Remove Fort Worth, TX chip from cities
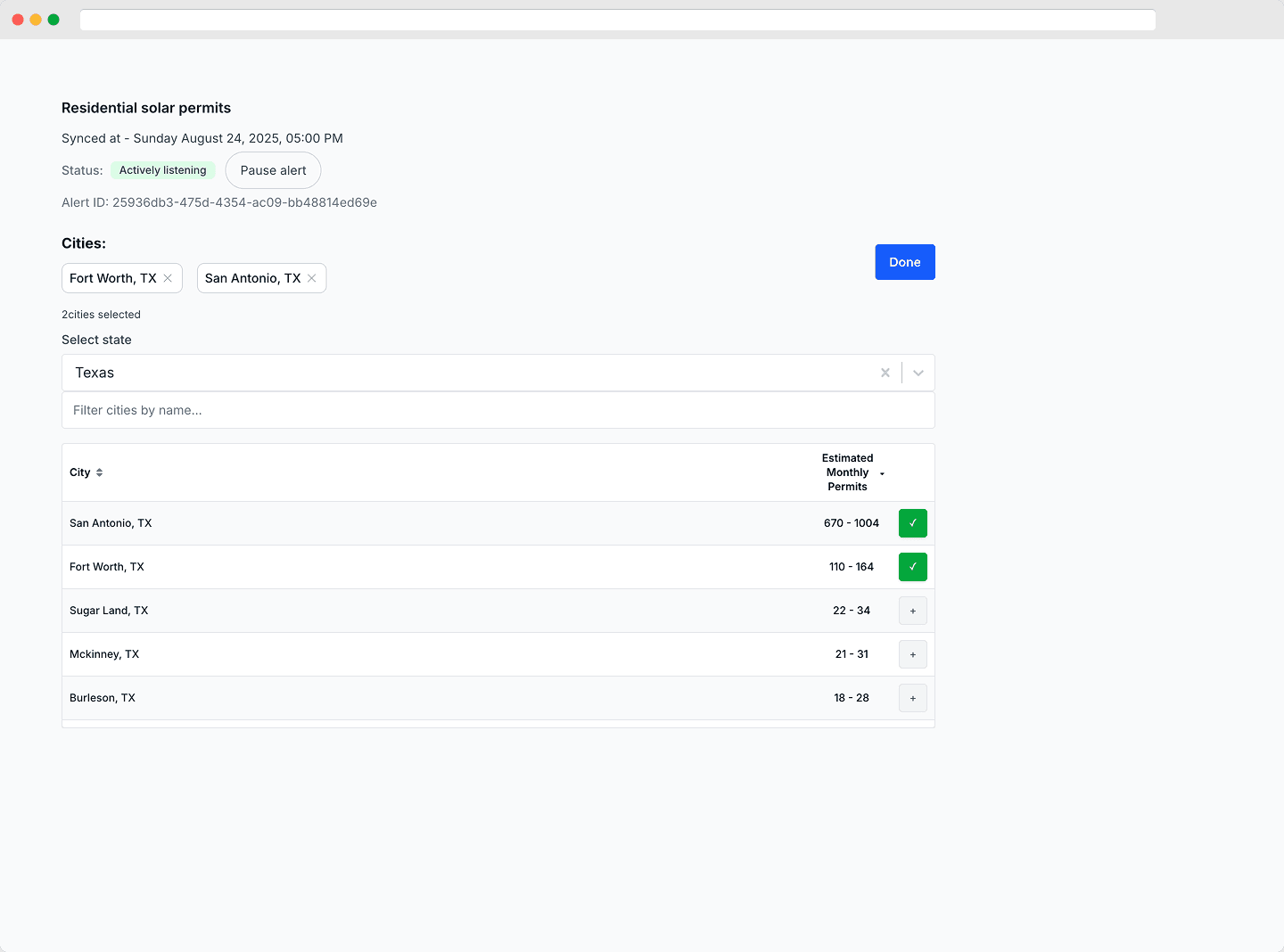The image size is (1284, 952). (168, 278)
